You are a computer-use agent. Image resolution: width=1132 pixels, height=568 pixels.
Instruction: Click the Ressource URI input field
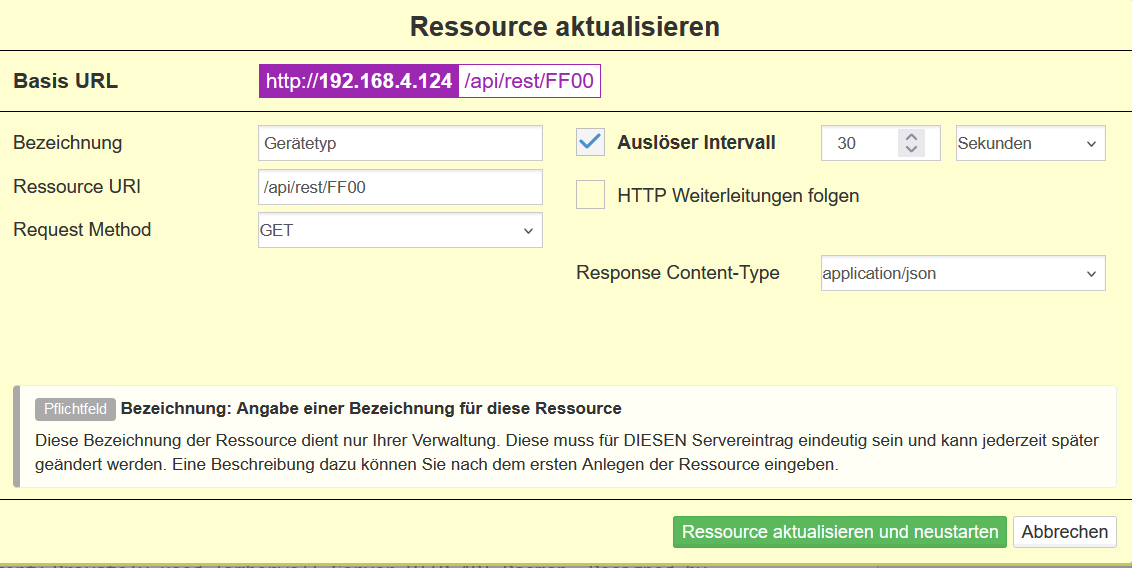tap(400, 187)
